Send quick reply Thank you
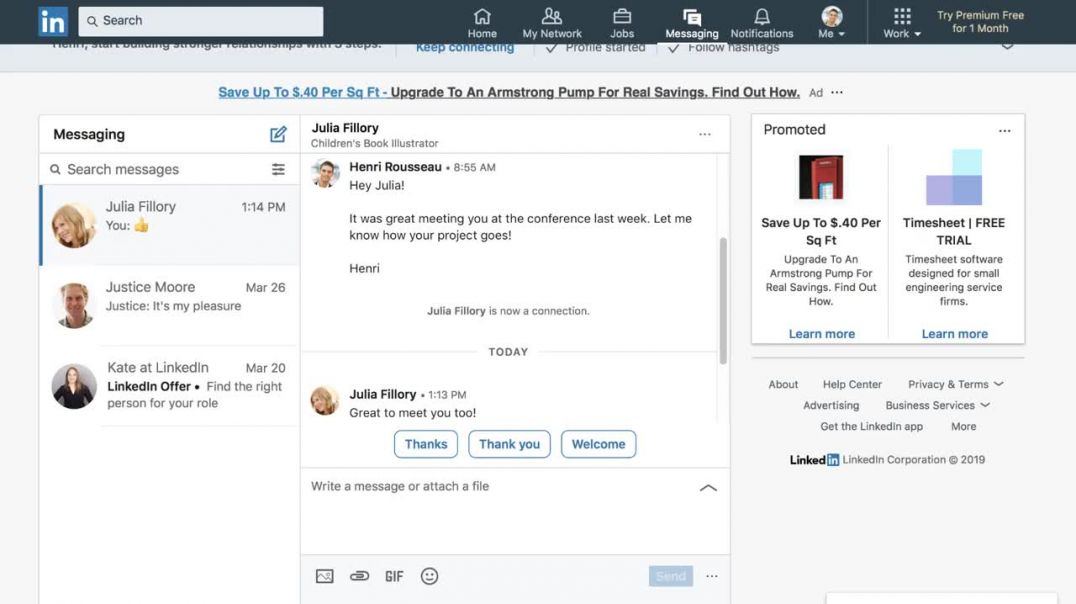Viewport: 1076px width, 604px height. (x=509, y=444)
